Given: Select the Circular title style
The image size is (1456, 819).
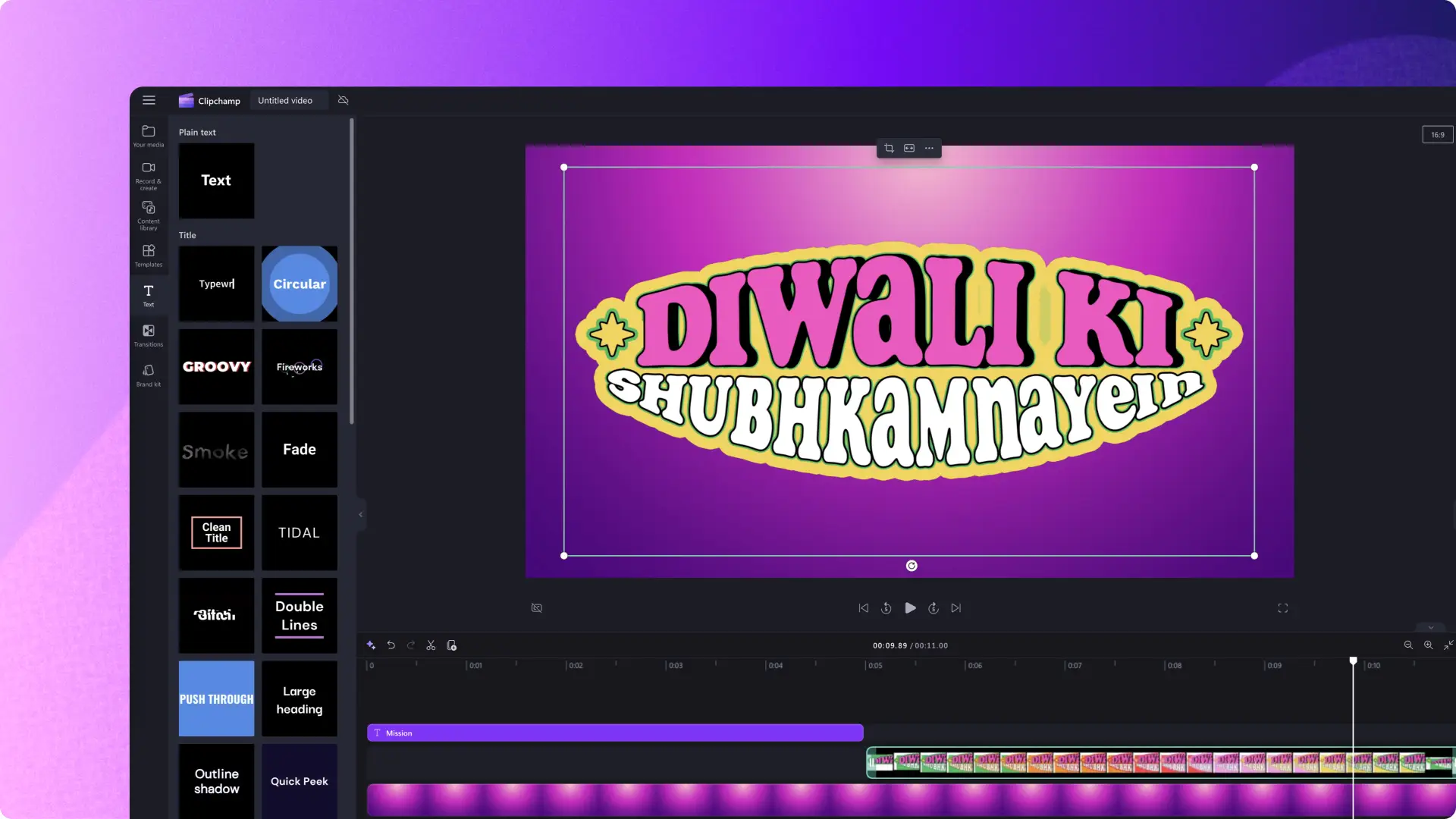Looking at the screenshot, I should pos(299,283).
